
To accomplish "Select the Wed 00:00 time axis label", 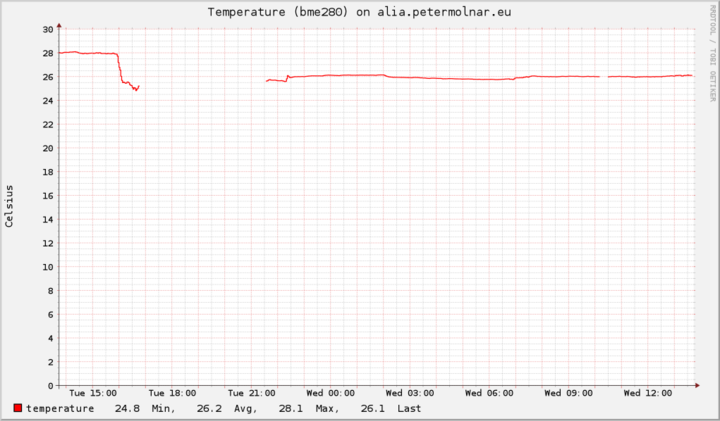I will click(330, 394).
